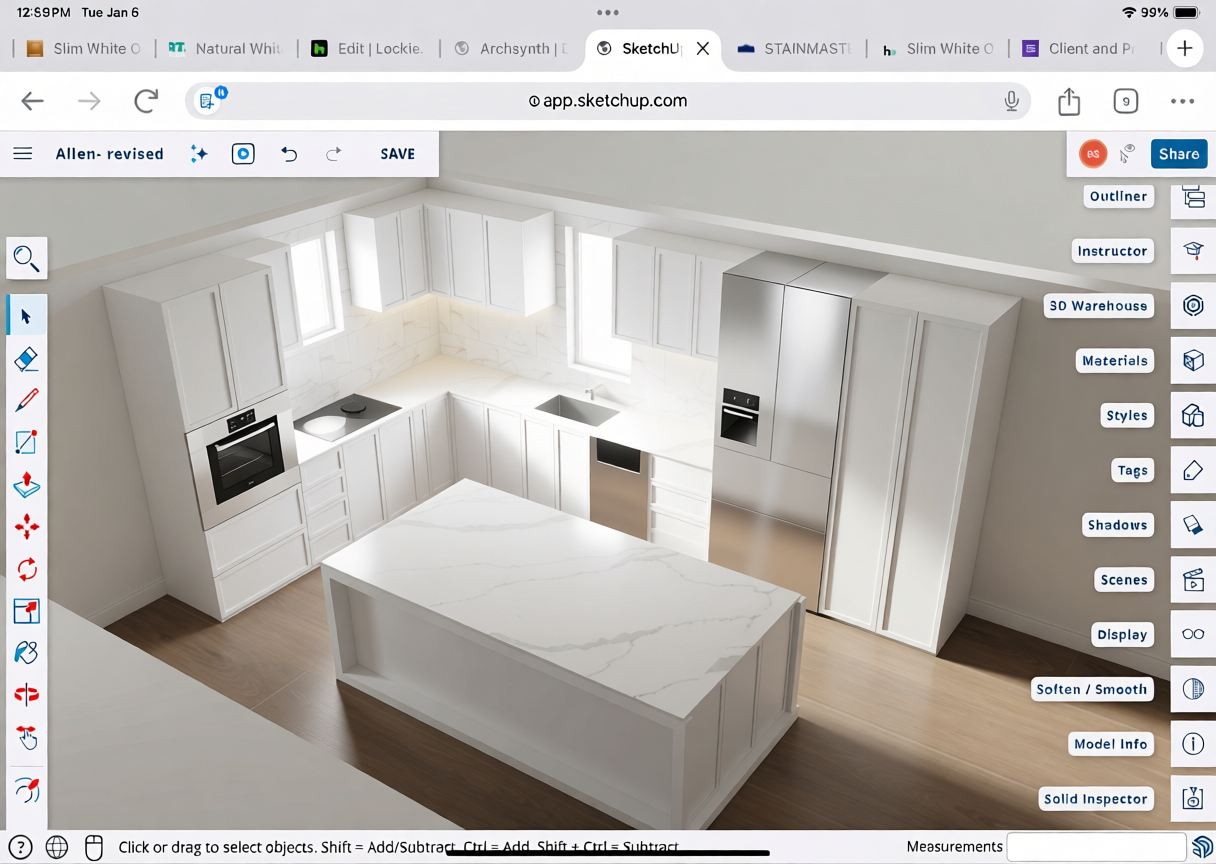Viewport: 1216px width, 864px height.
Task: Toggle the Shadows panel
Action: click(x=1193, y=525)
